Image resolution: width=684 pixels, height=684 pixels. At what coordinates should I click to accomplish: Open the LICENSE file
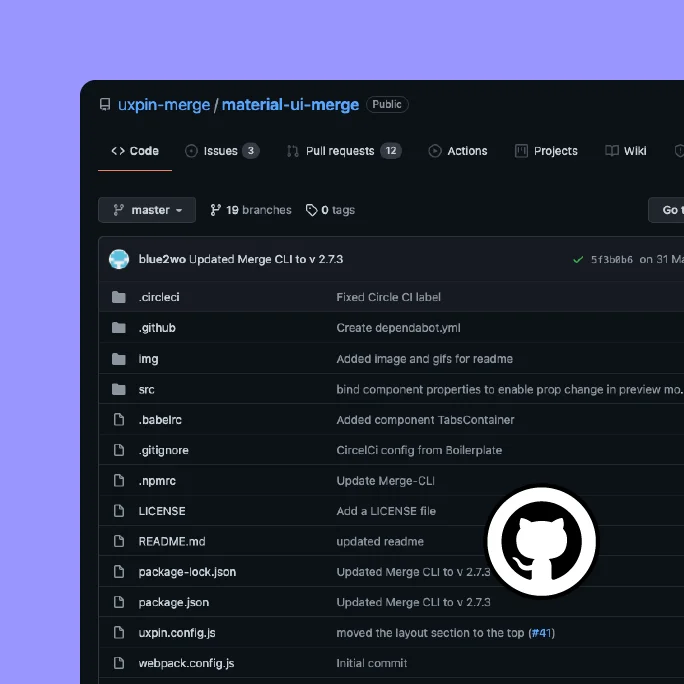pyautogui.click(x=162, y=511)
